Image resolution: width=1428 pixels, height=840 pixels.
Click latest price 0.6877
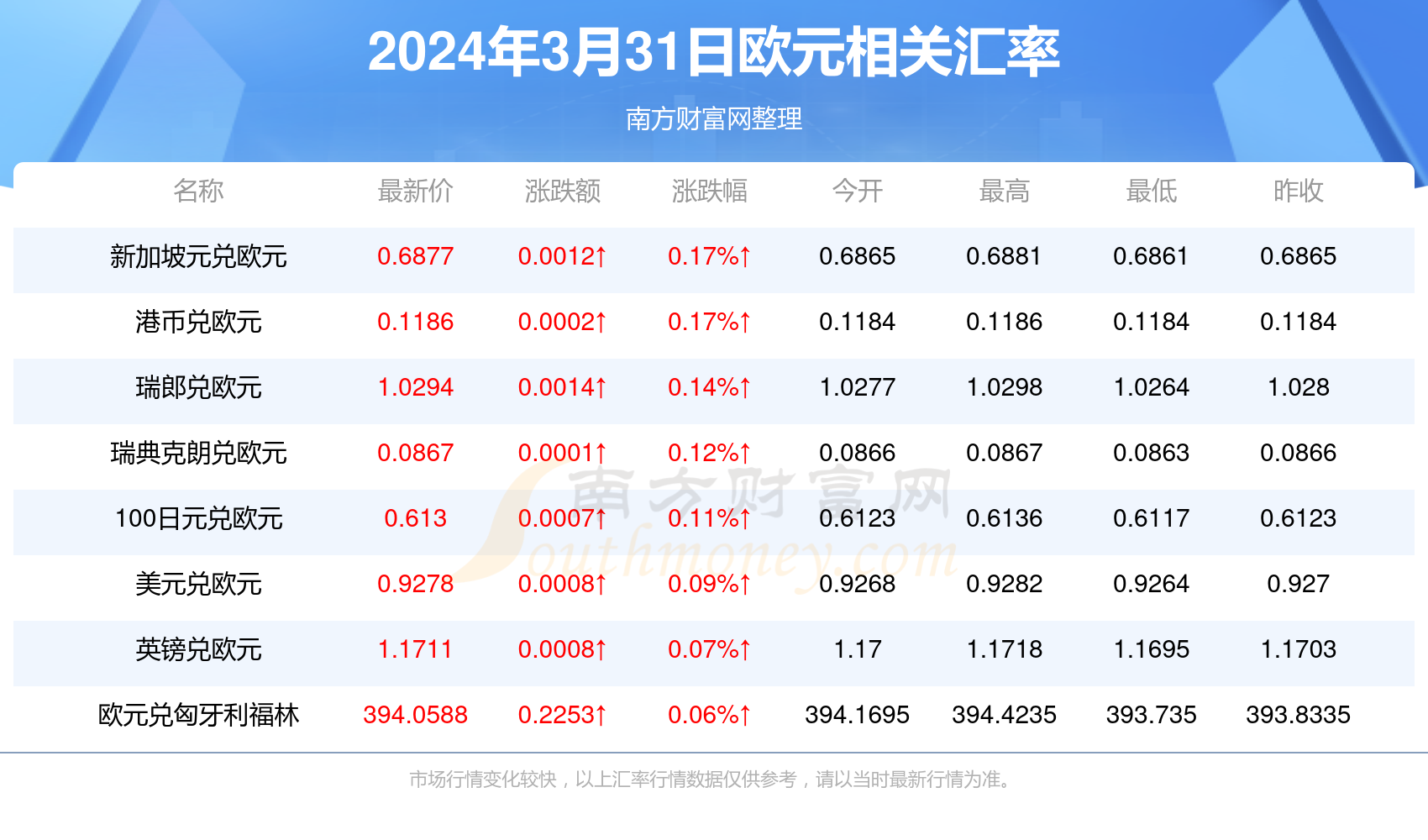(x=415, y=256)
